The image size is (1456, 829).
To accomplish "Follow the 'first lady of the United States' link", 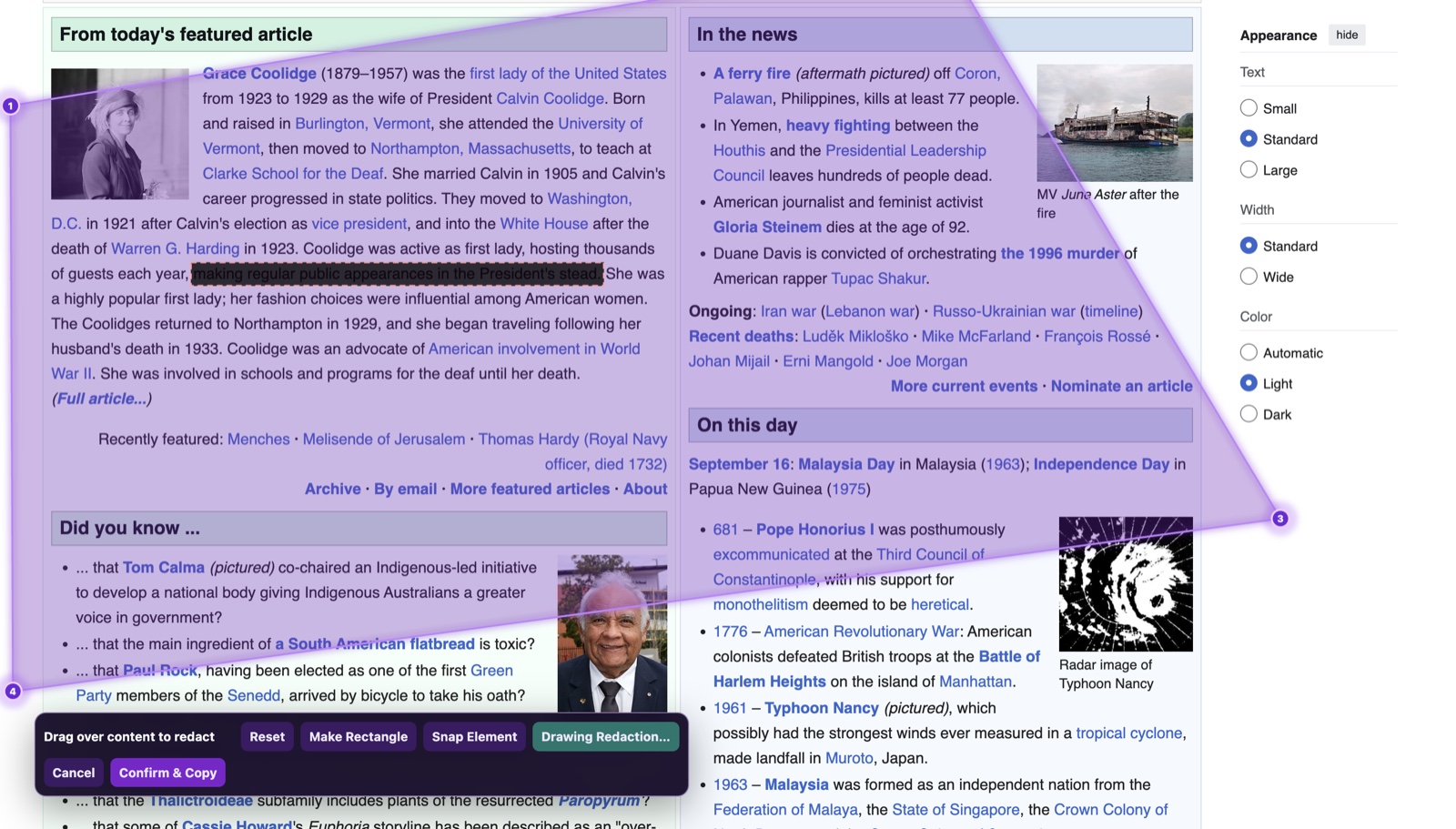I will [568, 74].
